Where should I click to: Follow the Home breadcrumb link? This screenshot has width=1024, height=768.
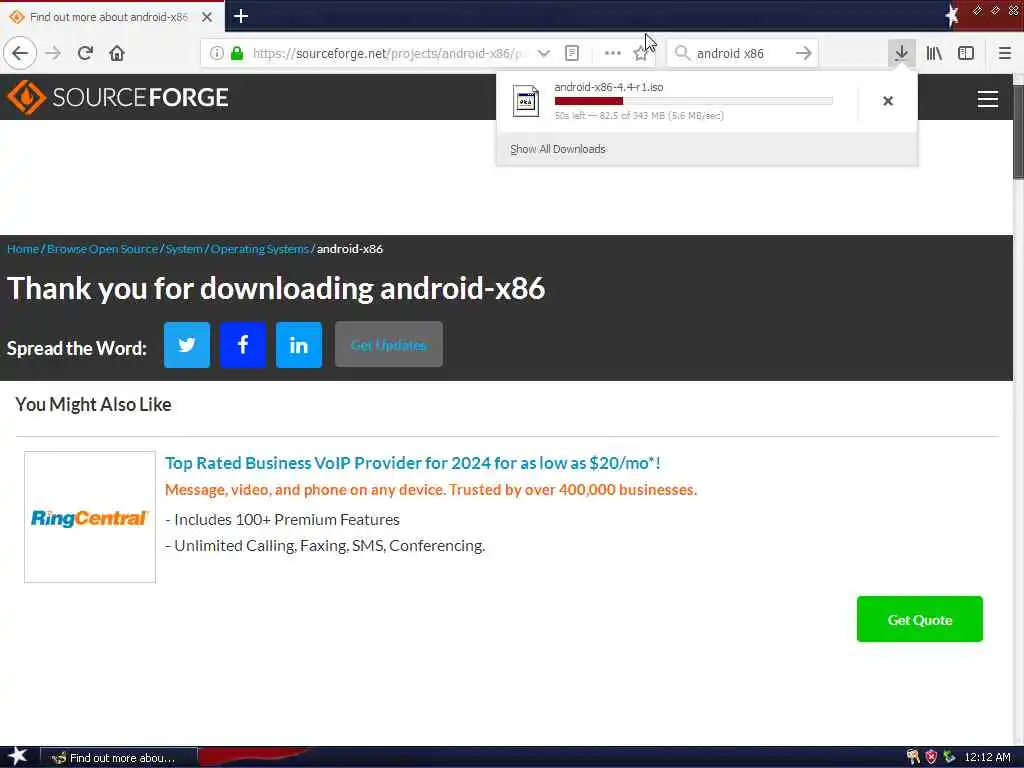[23, 249]
